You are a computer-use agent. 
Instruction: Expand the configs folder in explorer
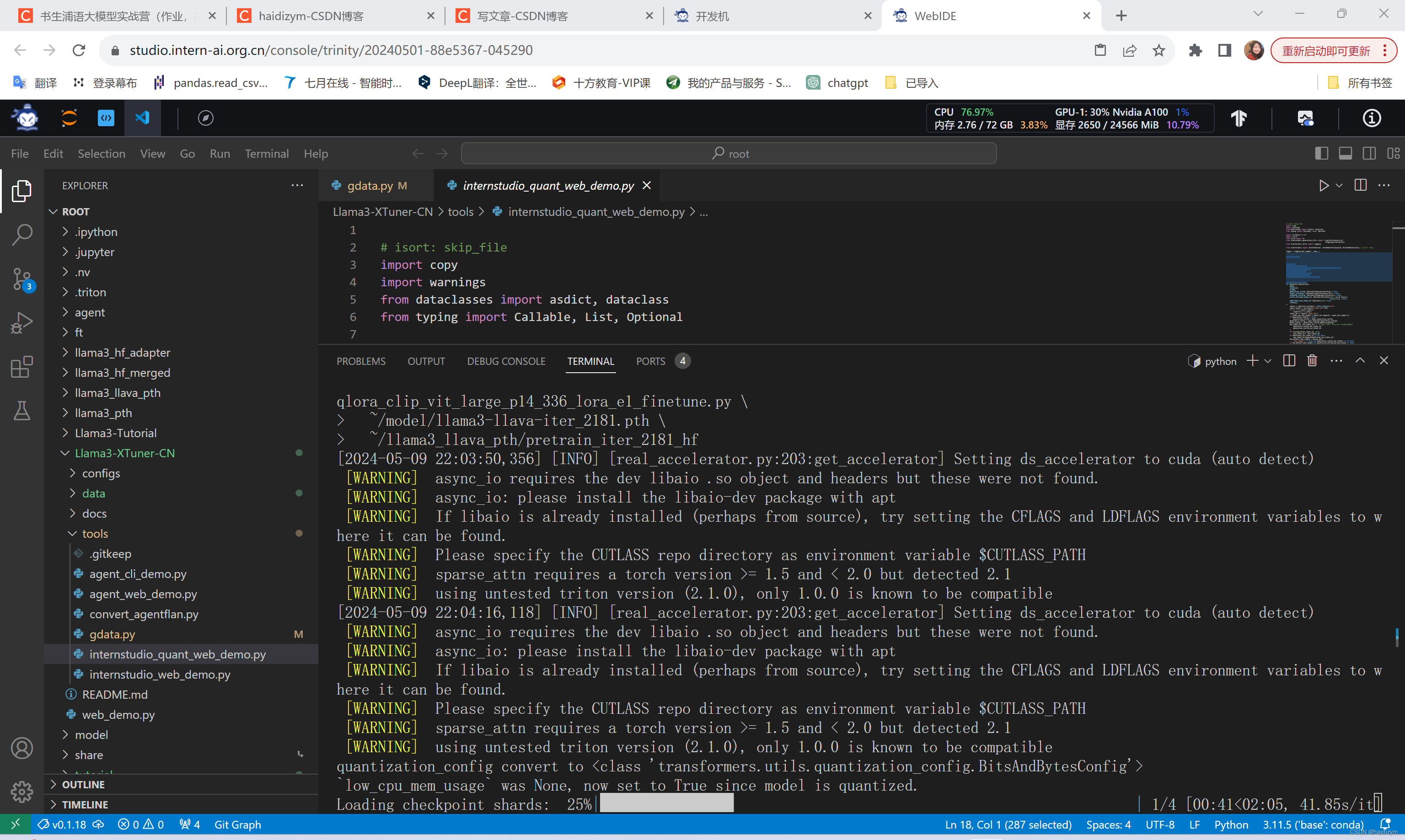coord(101,472)
